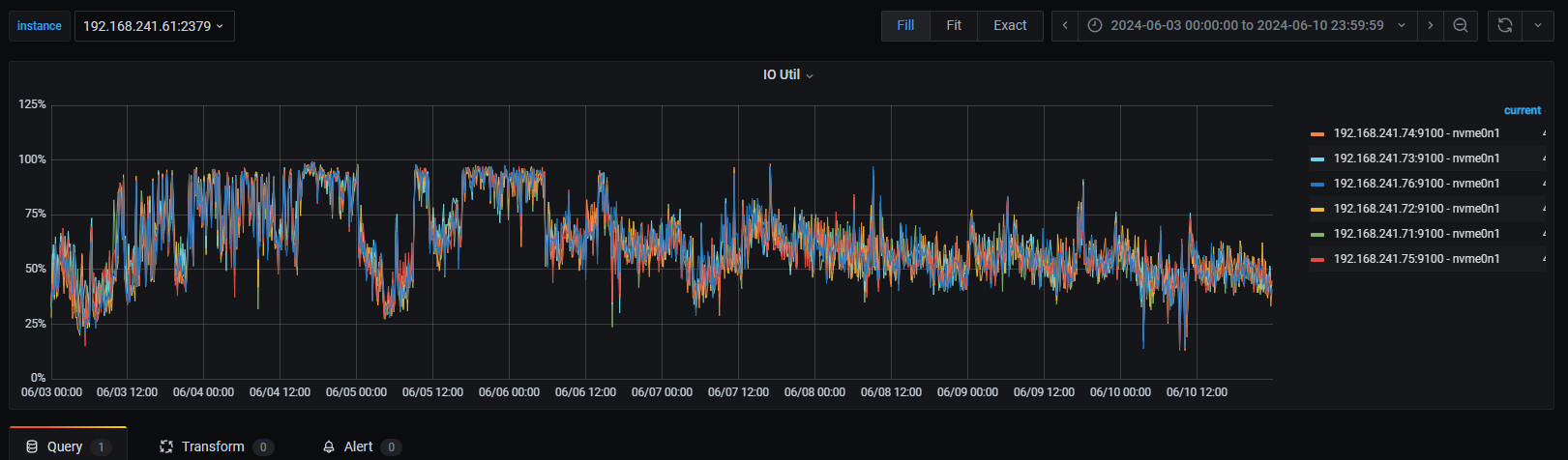Switch to the Transform tab
Image resolution: width=1568 pixels, height=460 pixels.
click(x=213, y=446)
